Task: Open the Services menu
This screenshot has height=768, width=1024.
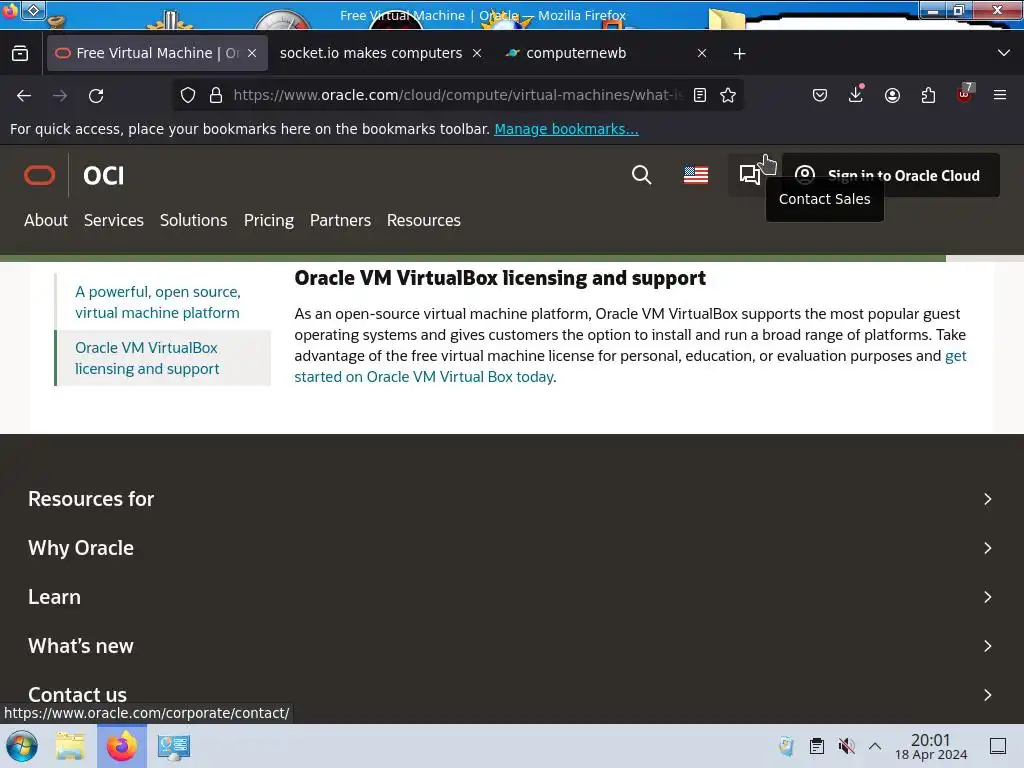Action: point(114,220)
